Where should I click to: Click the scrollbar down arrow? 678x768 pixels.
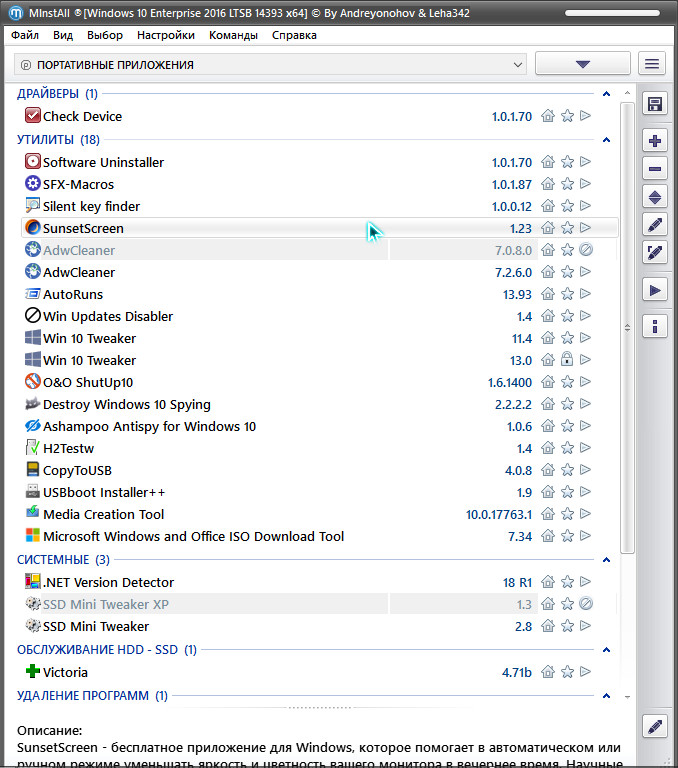[628, 696]
